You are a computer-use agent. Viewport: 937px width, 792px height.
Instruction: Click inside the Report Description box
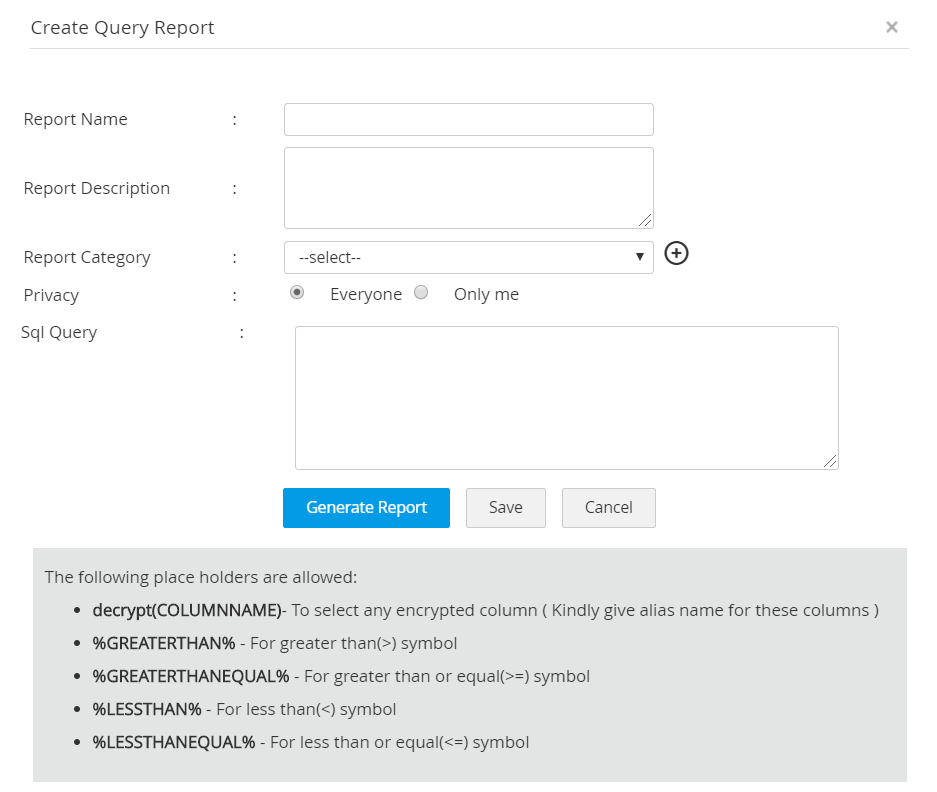(x=468, y=188)
